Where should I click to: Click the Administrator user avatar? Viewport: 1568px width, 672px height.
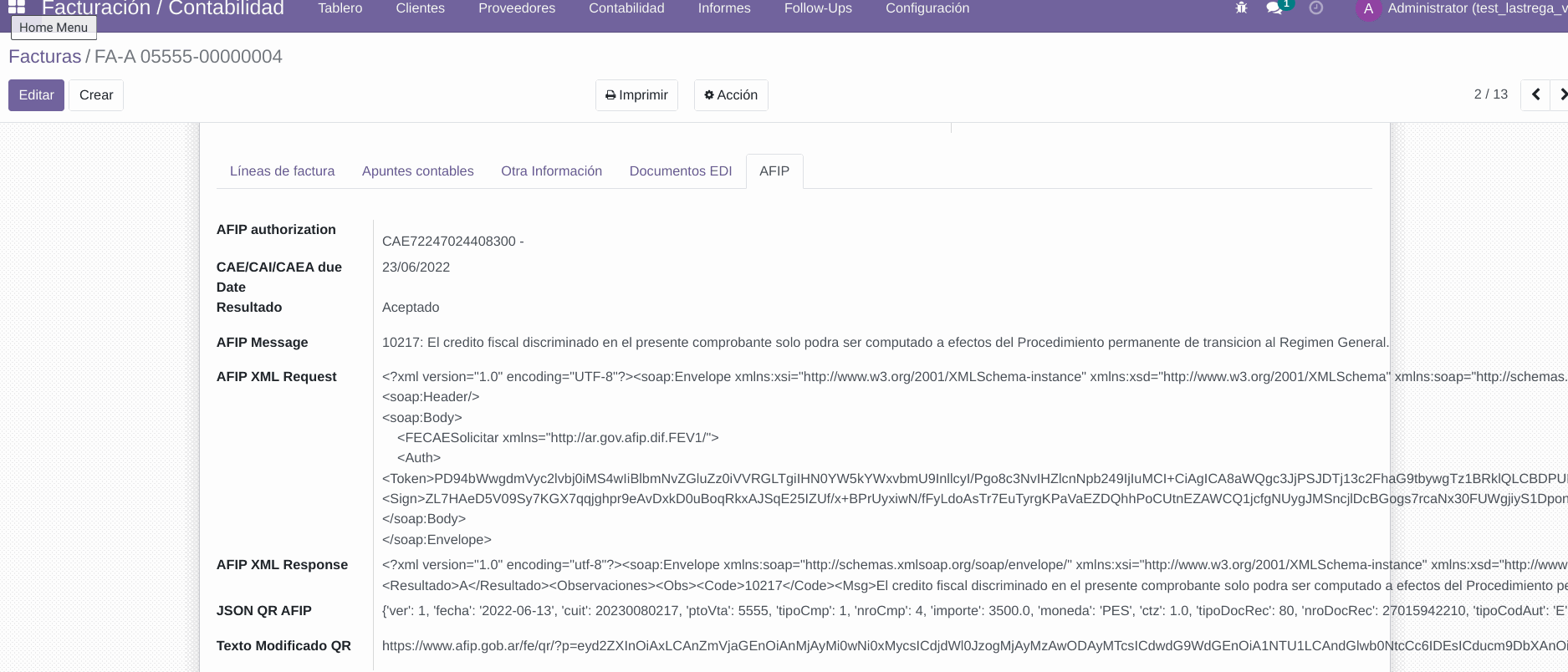1368,9
